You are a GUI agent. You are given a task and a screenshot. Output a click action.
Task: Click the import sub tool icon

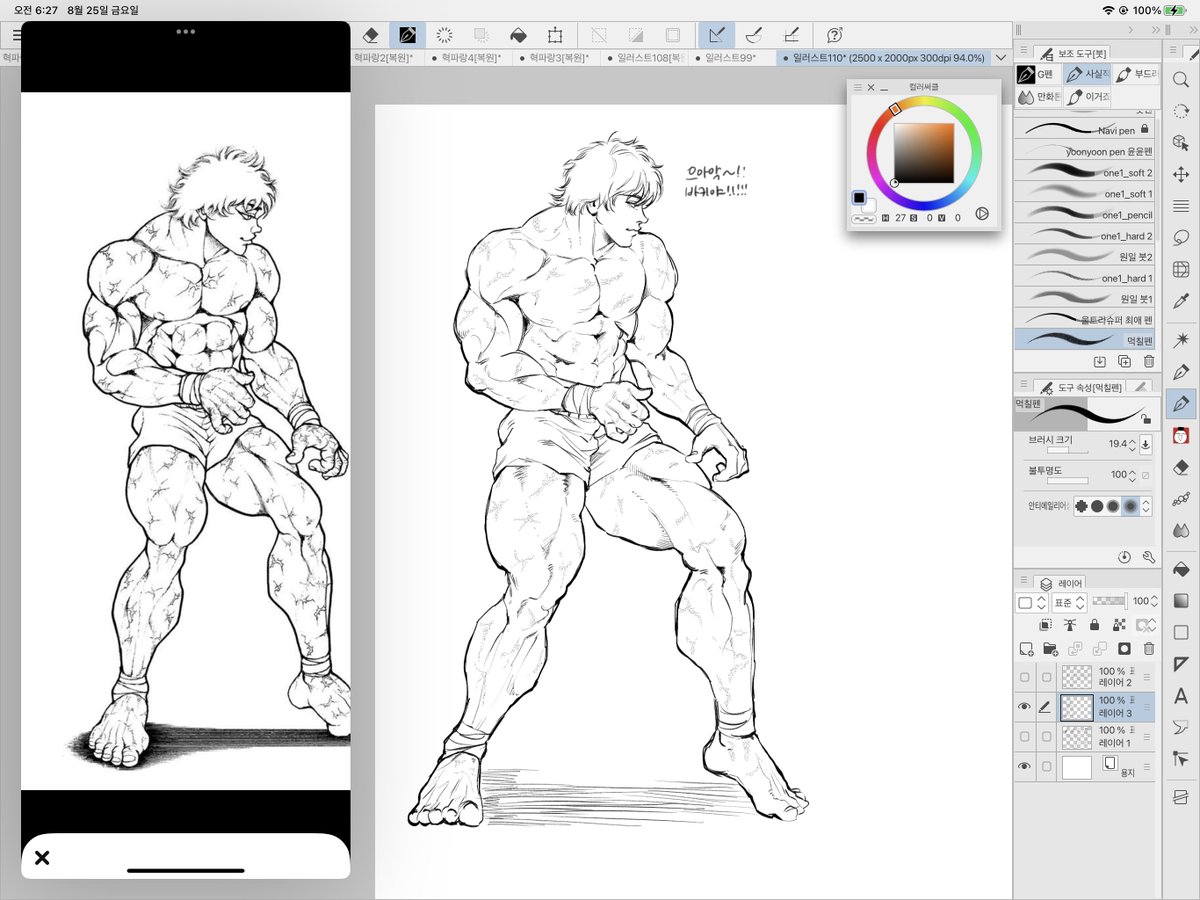click(1100, 362)
